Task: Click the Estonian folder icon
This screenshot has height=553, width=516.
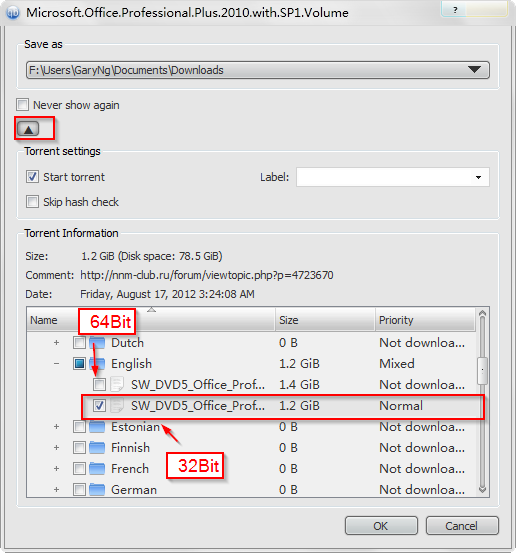Action: click(x=97, y=427)
